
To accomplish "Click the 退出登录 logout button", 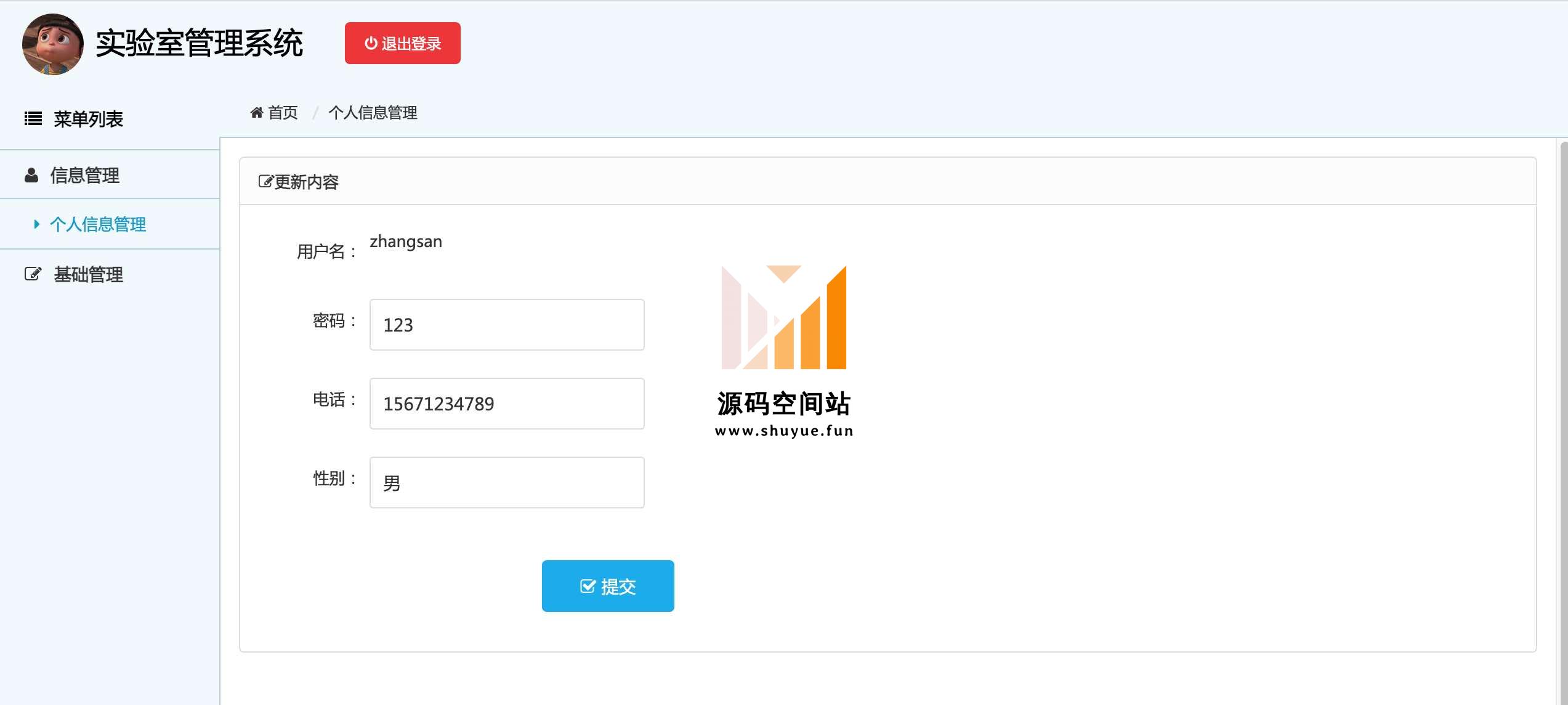I will (402, 43).
